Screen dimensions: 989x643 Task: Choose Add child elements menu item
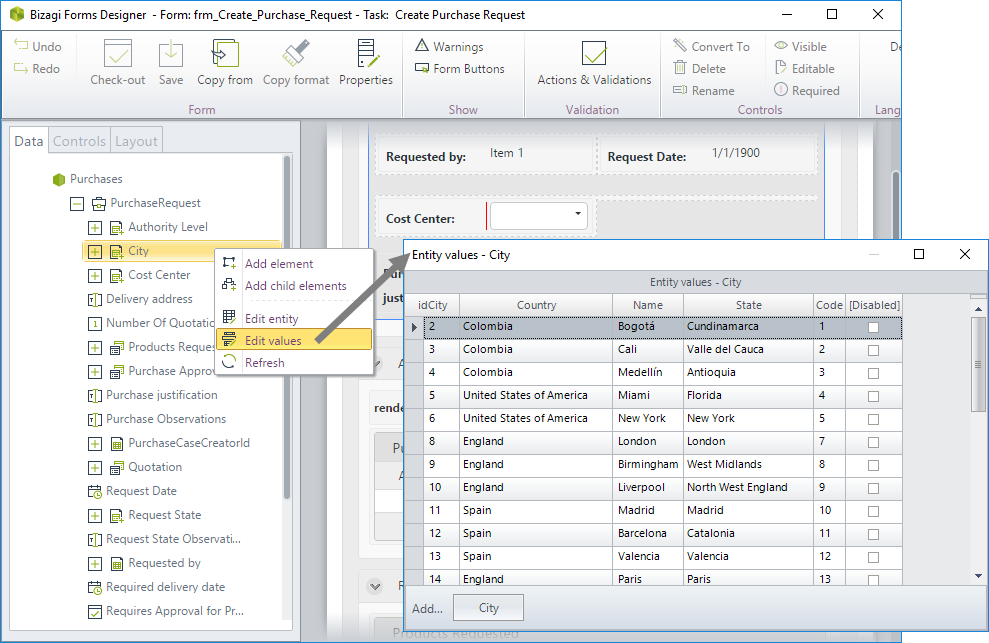294,286
